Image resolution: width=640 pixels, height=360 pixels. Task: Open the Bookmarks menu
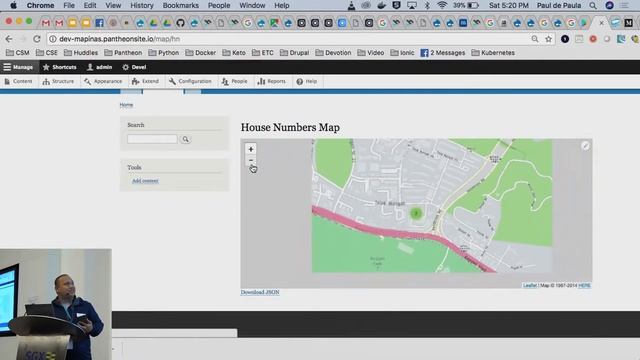[180, 5]
